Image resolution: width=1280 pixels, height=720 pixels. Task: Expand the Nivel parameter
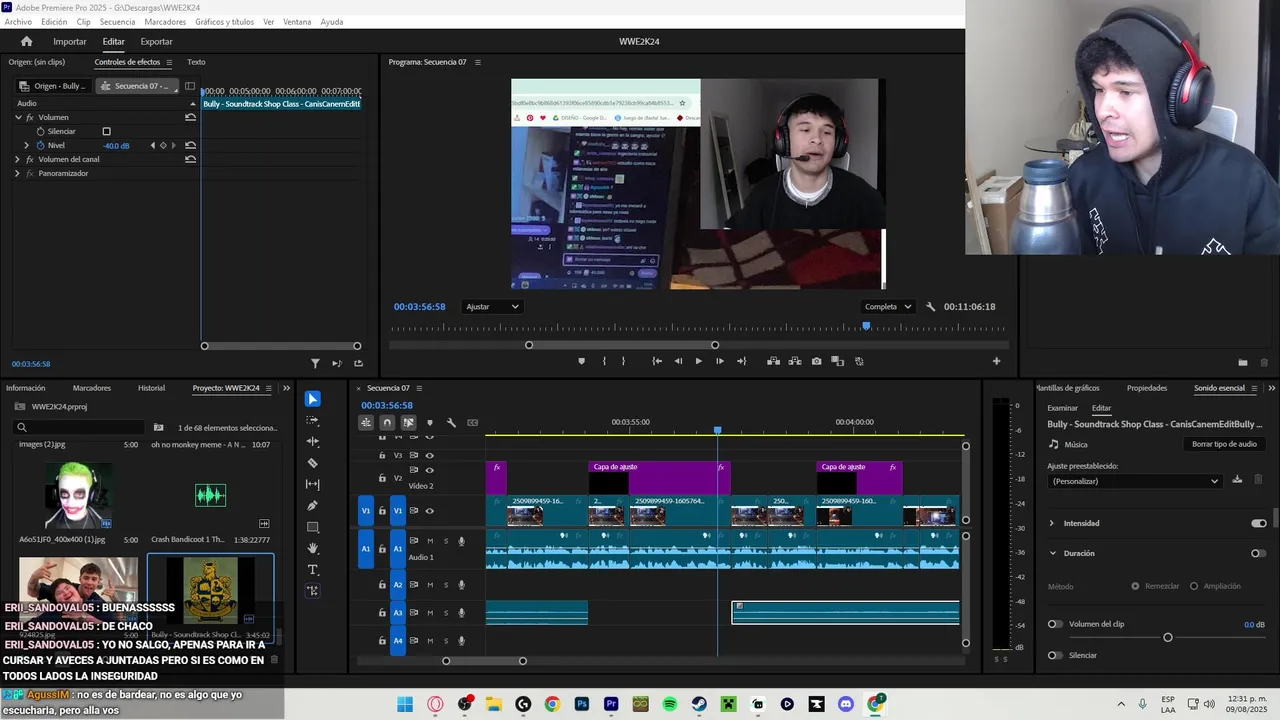(27, 145)
